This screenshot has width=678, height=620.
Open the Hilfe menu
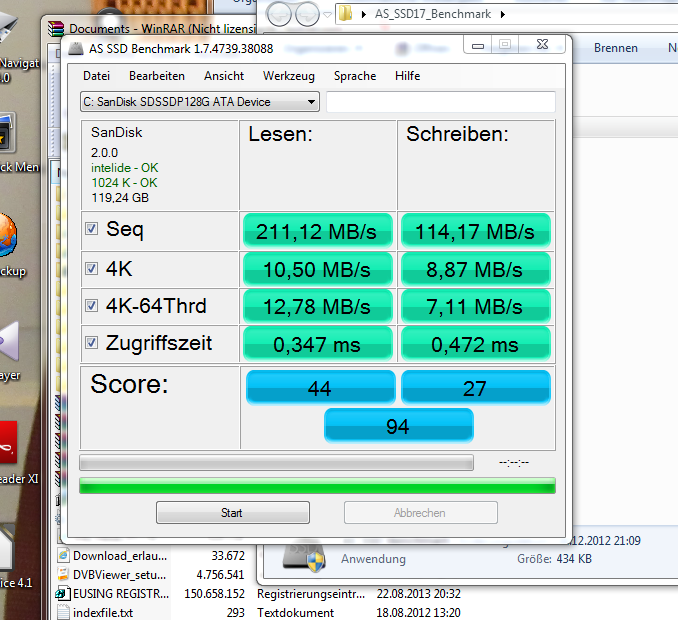click(407, 76)
